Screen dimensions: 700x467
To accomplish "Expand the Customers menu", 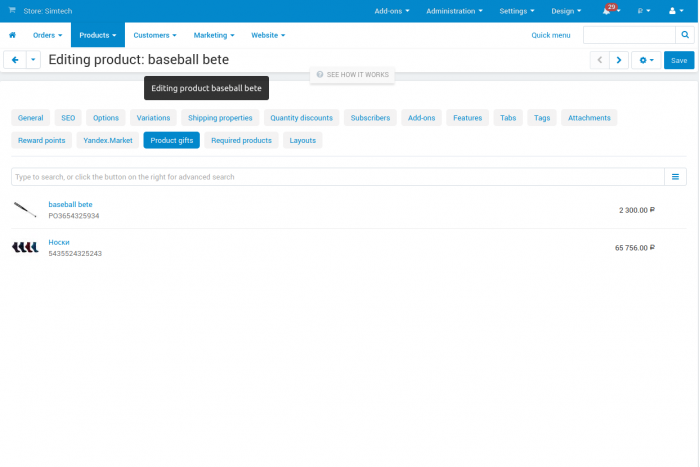I will point(155,35).
